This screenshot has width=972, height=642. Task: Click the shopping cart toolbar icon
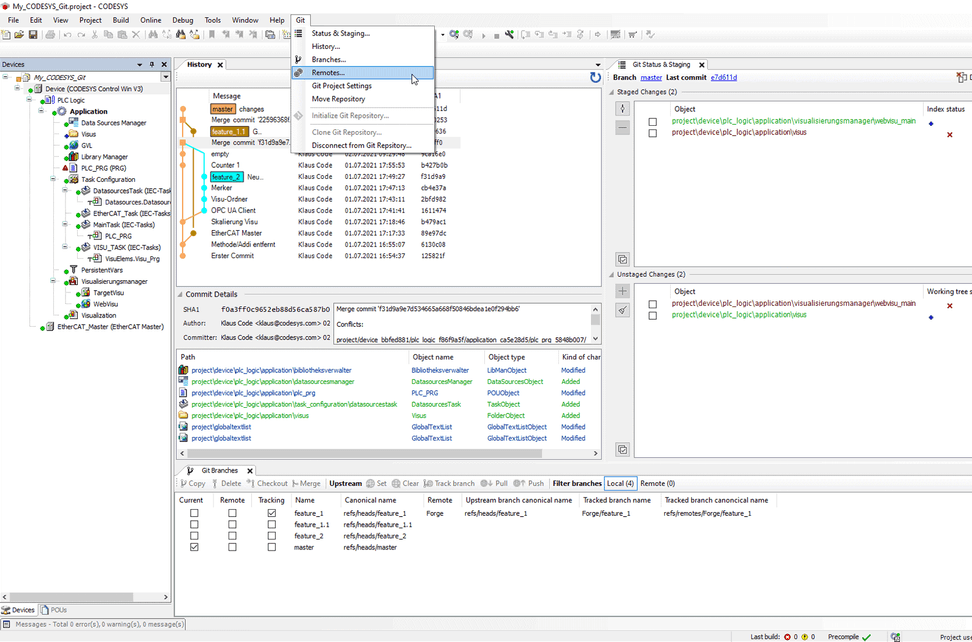pos(633,35)
